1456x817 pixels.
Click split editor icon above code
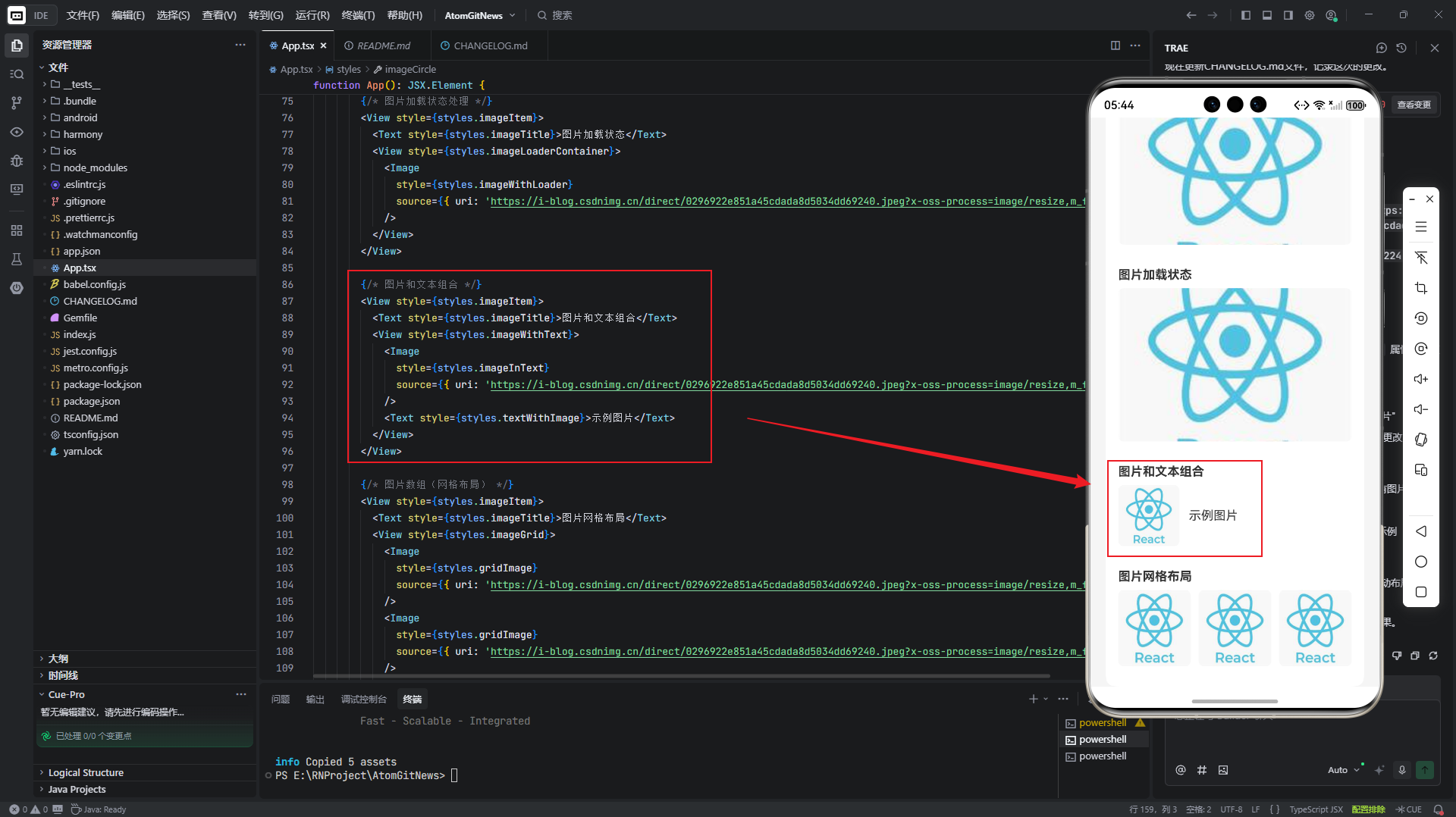pyautogui.click(x=1116, y=45)
